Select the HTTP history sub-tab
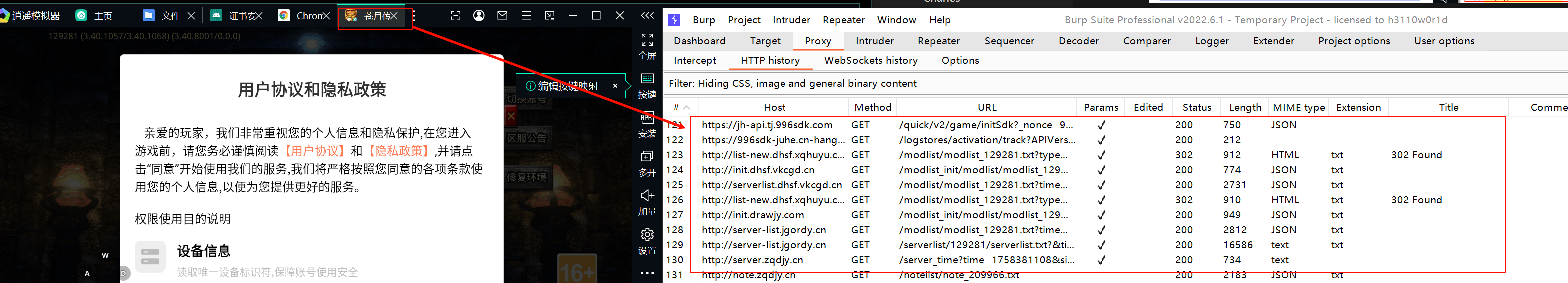 coord(770,60)
